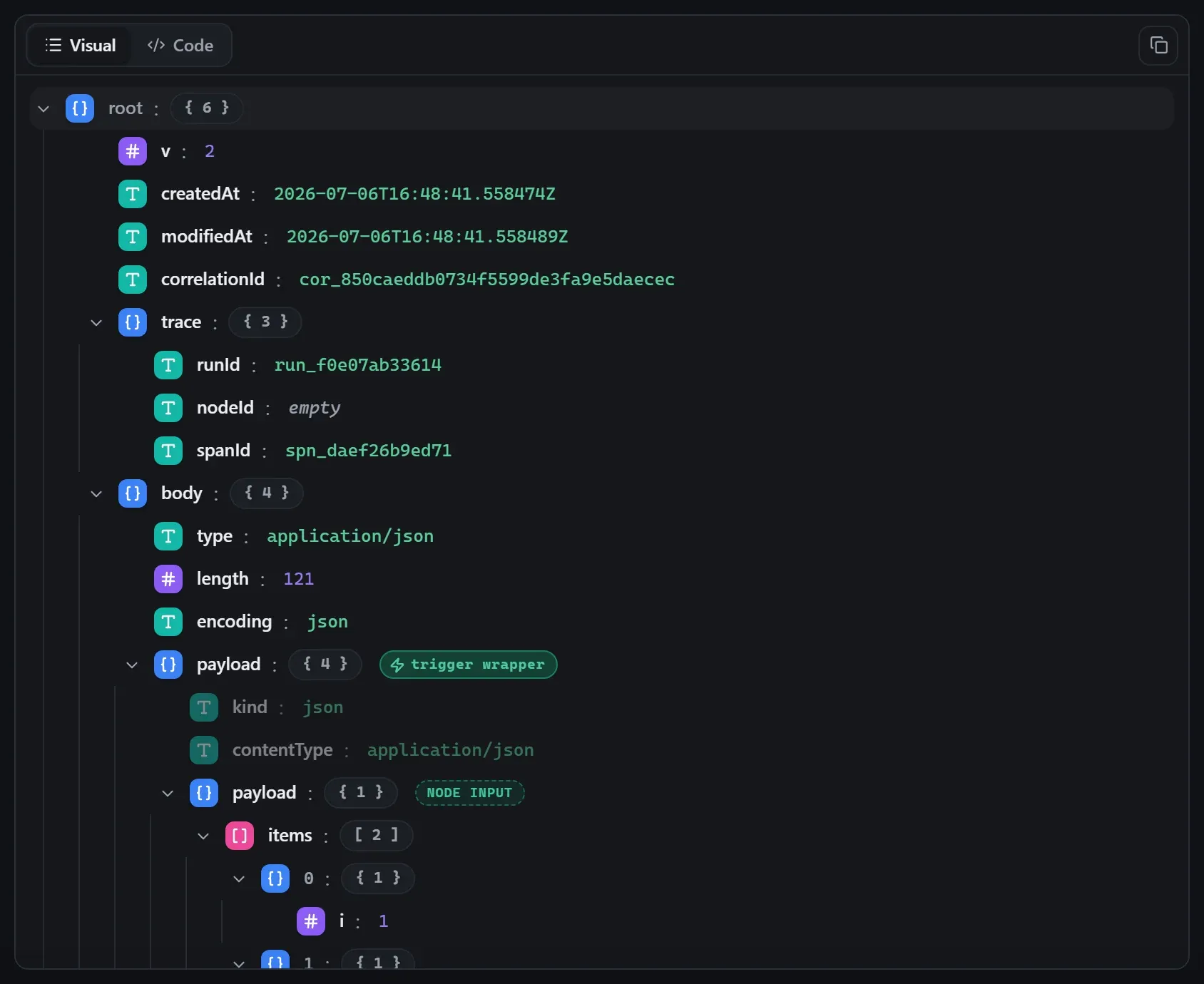Click the { 1 } badge of NODE INPUT payload
This screenshot has width=1204, height=984.
click(x=361, y=793)
